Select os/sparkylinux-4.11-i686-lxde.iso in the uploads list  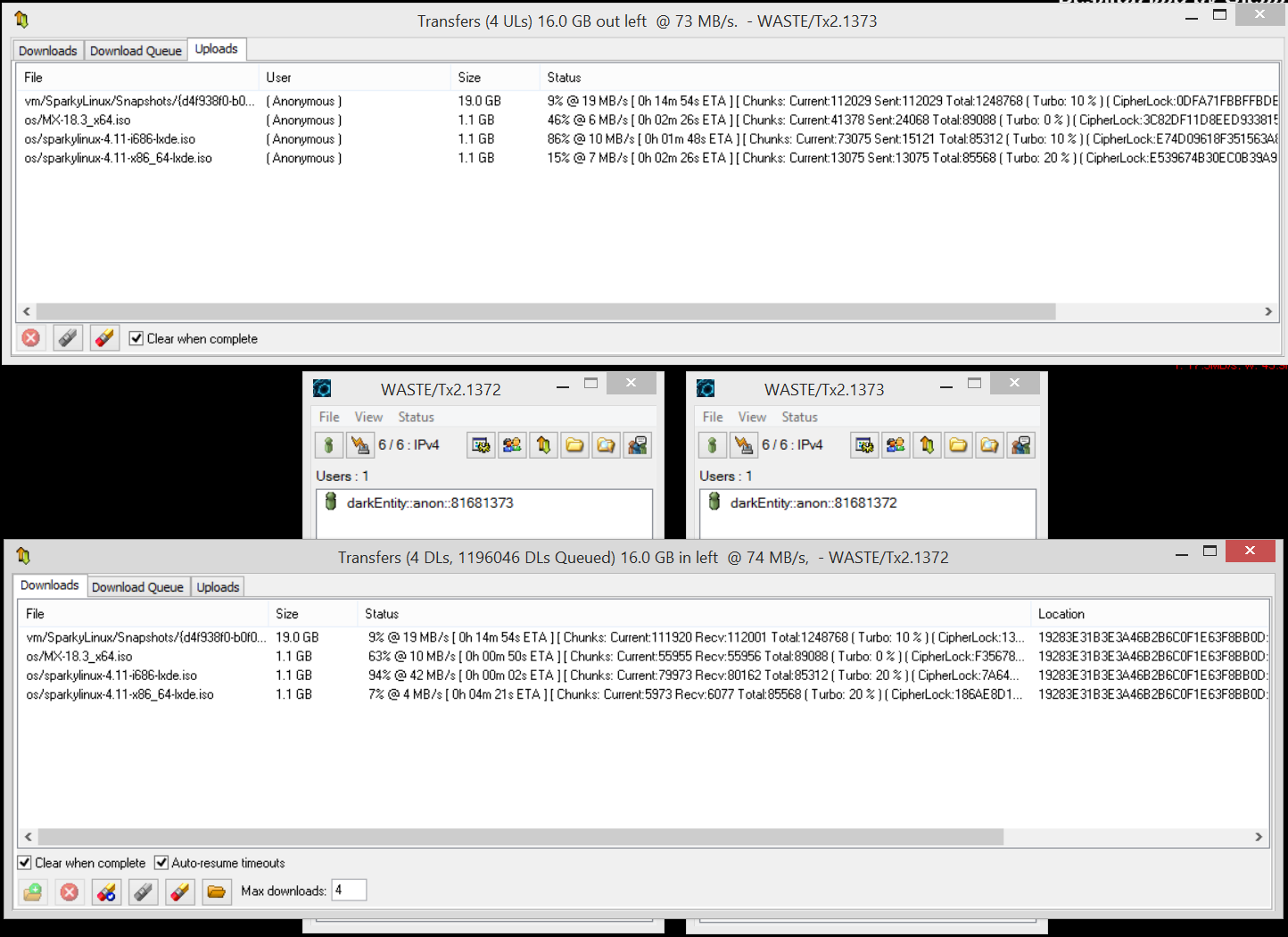(648, 138)
